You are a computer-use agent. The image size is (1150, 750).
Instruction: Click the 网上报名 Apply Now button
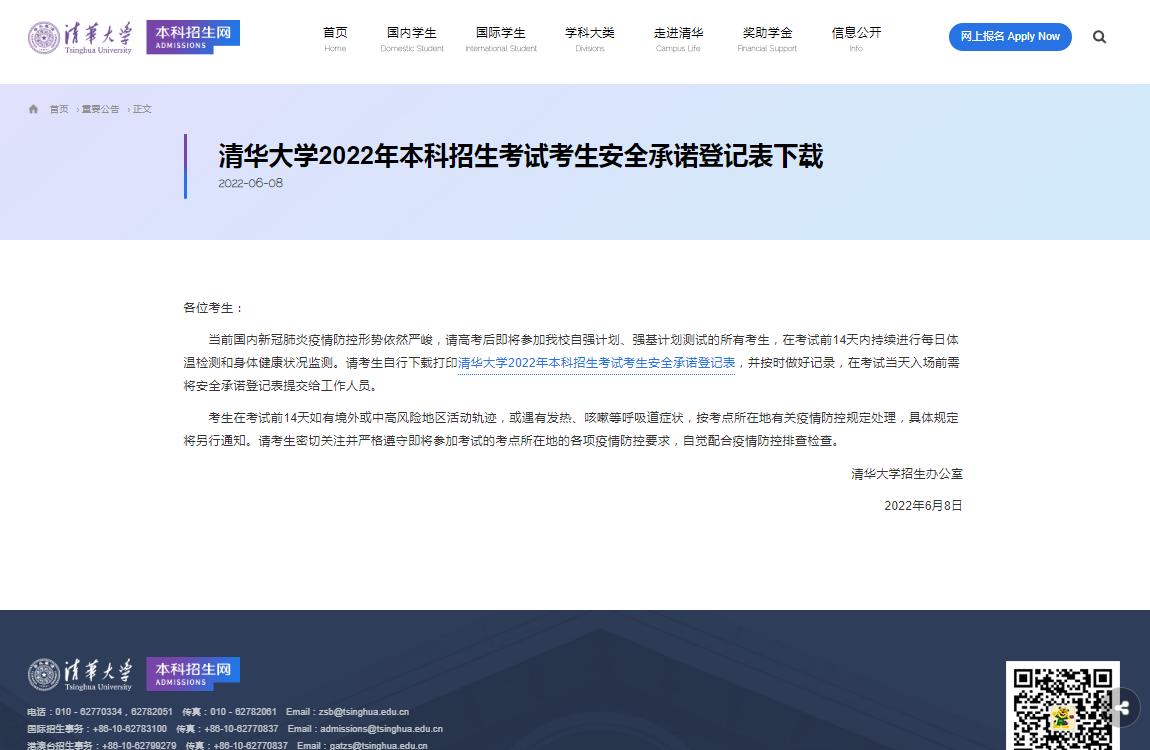point(1010,37)
